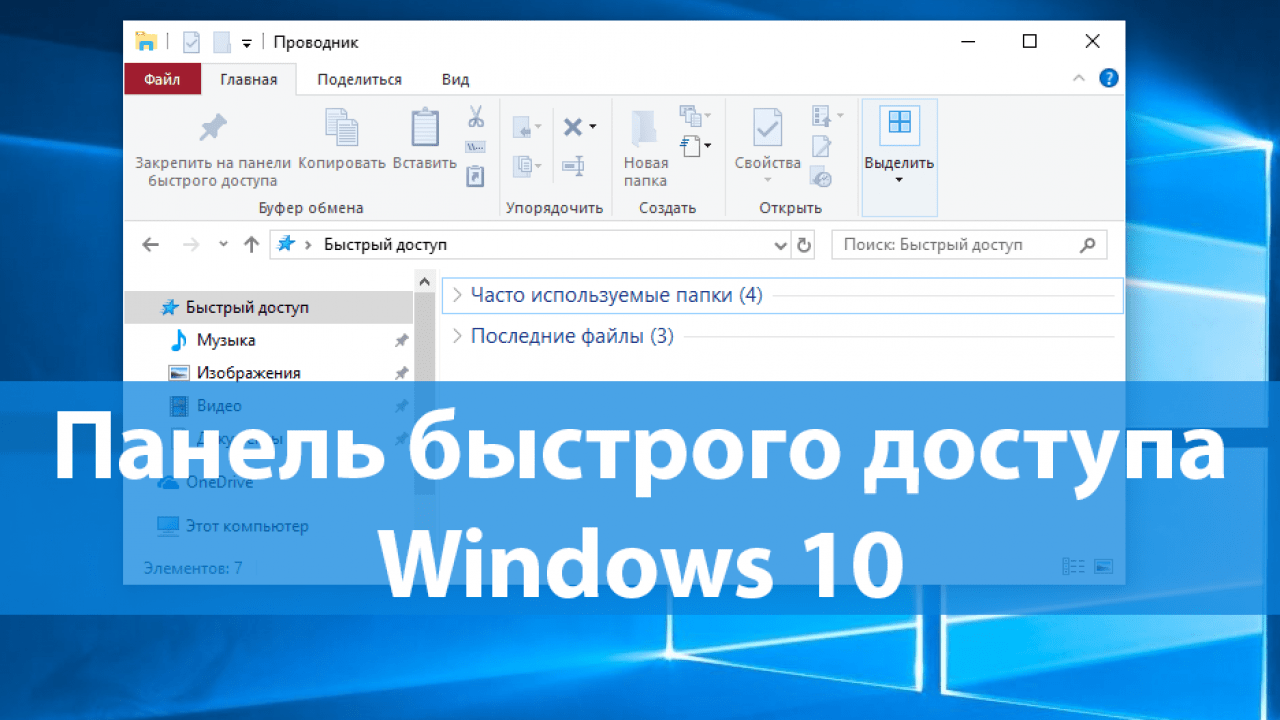Screen dimensions: 1280x720
Task: Click the Help question mark icon
Action: coord(1108,78)
